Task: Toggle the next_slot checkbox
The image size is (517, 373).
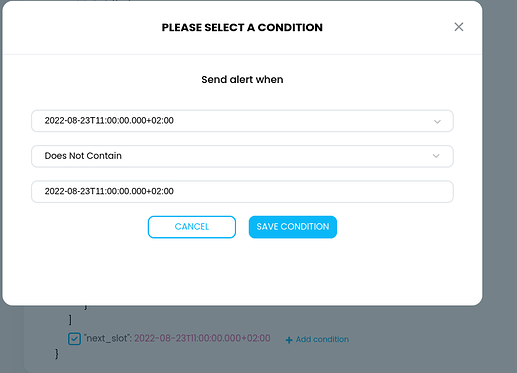Action: coord(74,339)
